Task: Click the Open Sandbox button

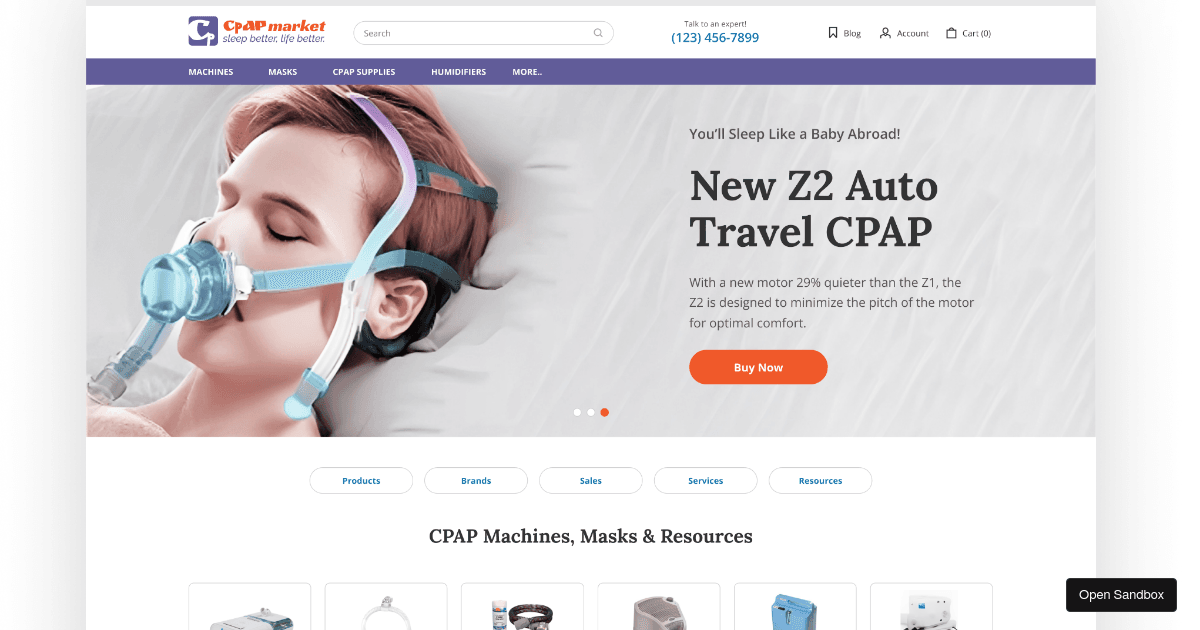Action: [x=1121, y=595]
